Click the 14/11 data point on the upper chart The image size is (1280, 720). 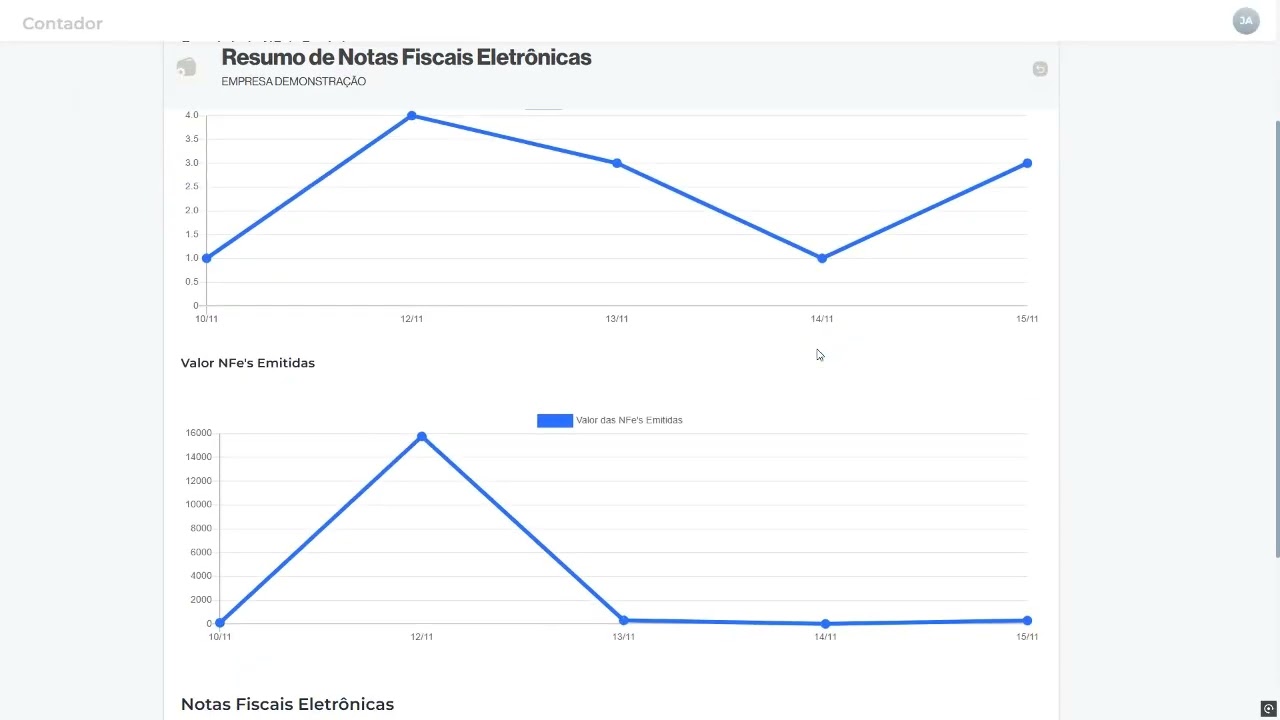pos(822,258)
